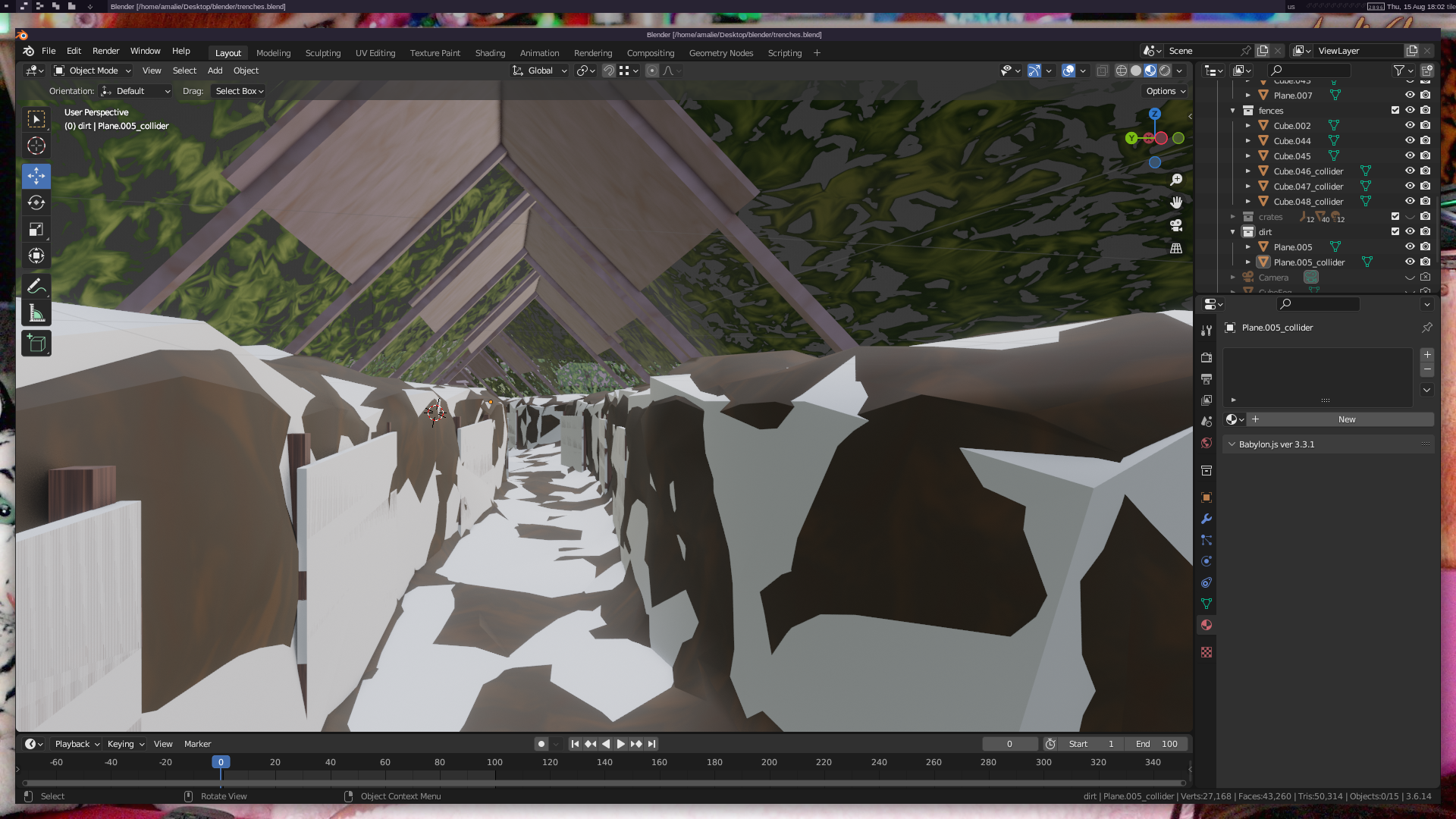Click the End frame field
Image resolution: width=1456 pixels, height=819 pixels.
tap(1156, 744)
